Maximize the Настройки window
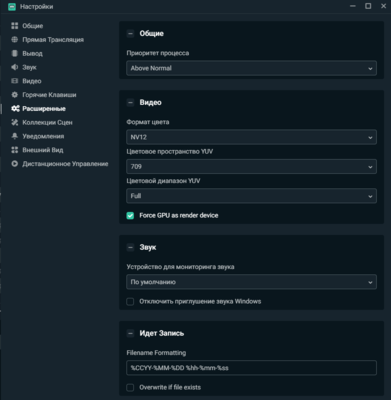This screenshot has height=400, width=391. click(368, 6)
